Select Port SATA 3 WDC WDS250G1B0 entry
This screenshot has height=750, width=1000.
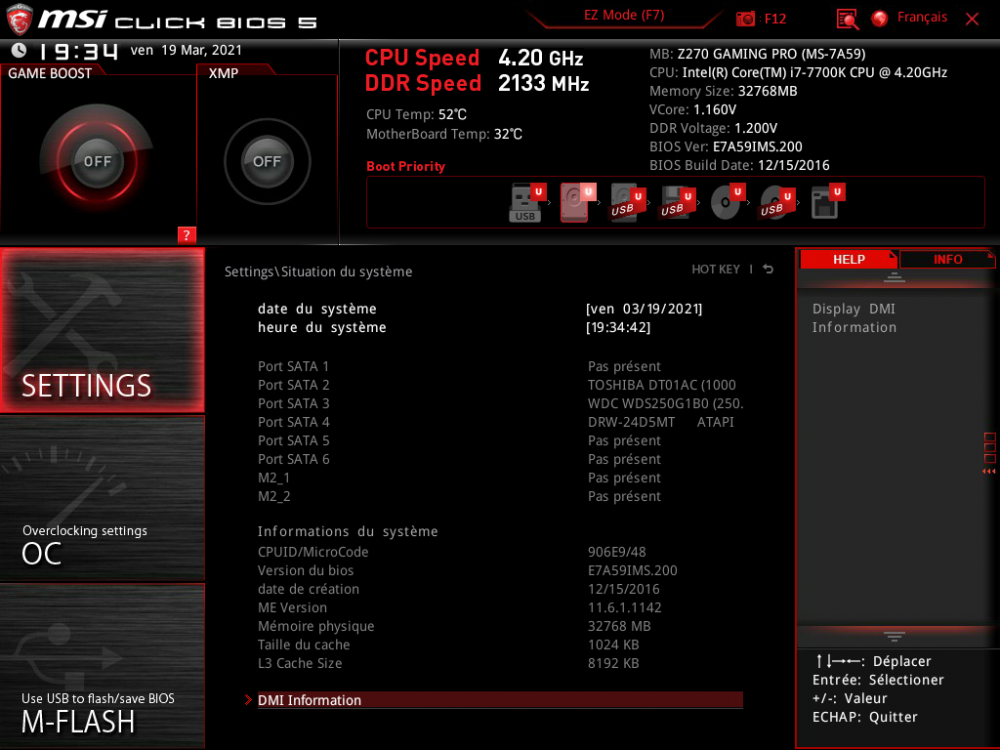point(500,403)
